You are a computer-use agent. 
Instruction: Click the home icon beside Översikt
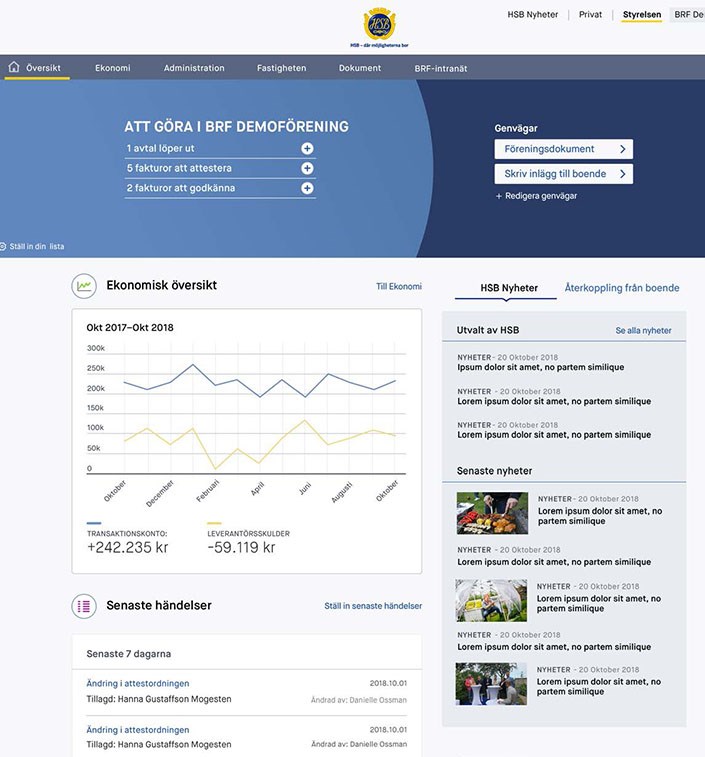pos(14,68)
